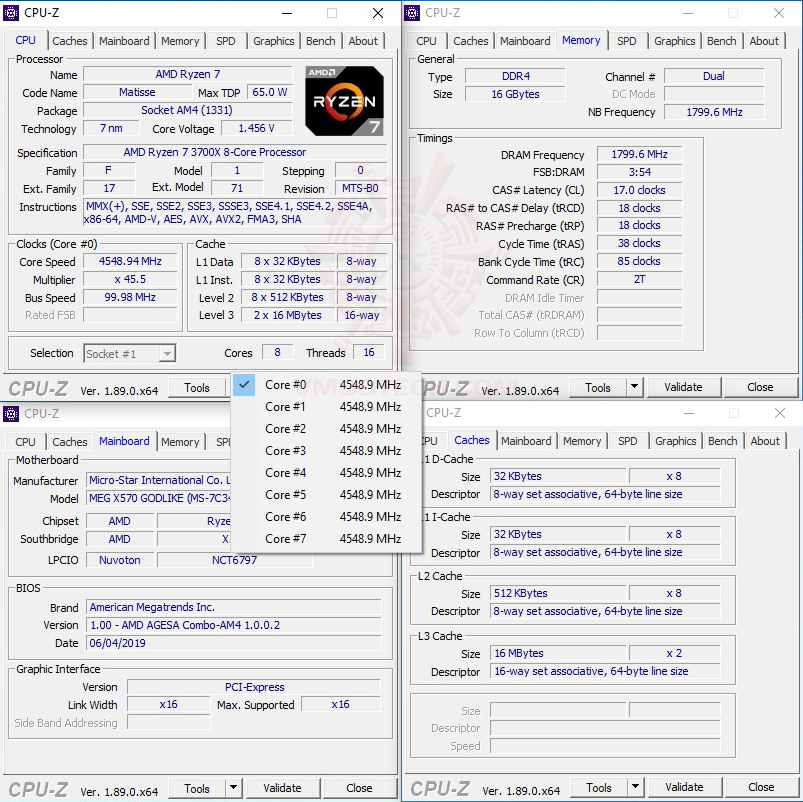Click Close button in the Memory window
This screenshot has width=803, height=802.
(x=760, y=387)
